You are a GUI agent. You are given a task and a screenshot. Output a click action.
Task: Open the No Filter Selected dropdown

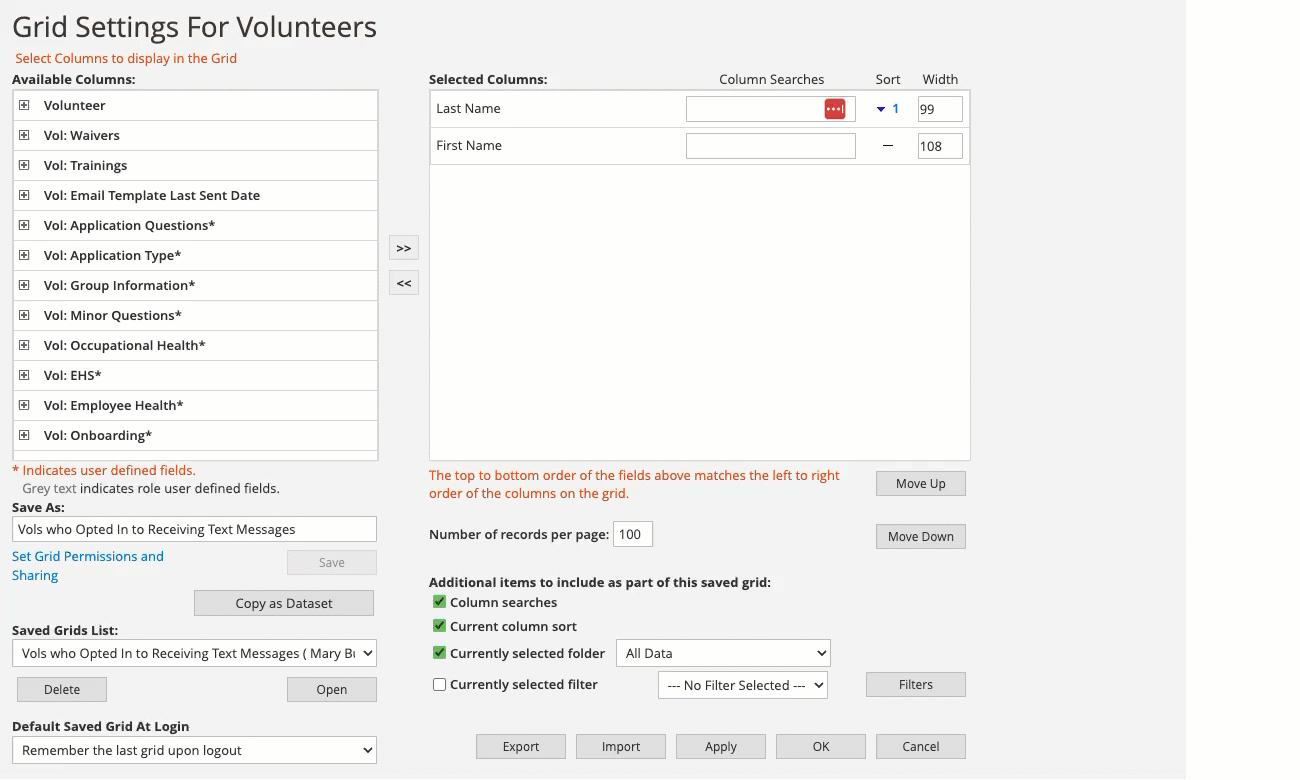(743, 685)
